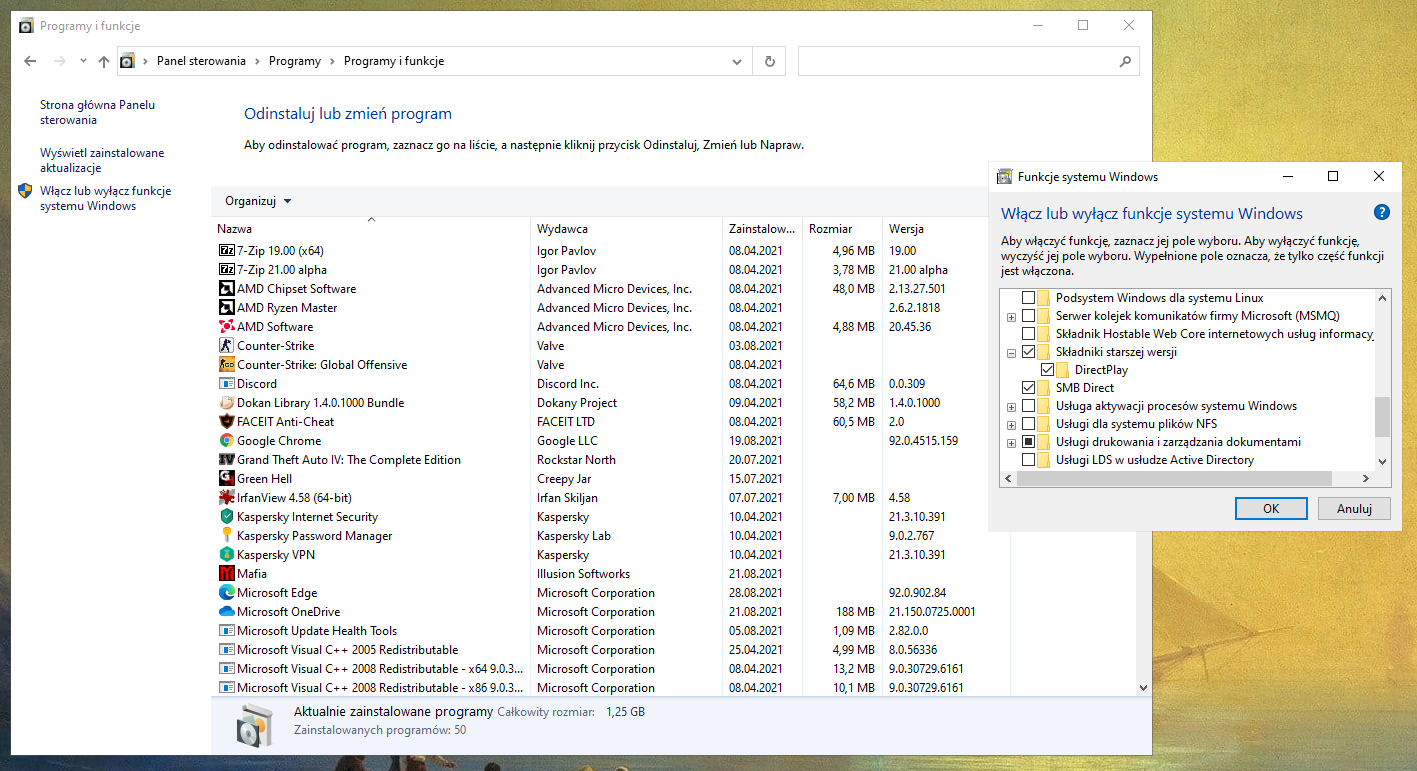Open the recent locations dropdown arrow
1417x771 pixels.
(82, 61)
